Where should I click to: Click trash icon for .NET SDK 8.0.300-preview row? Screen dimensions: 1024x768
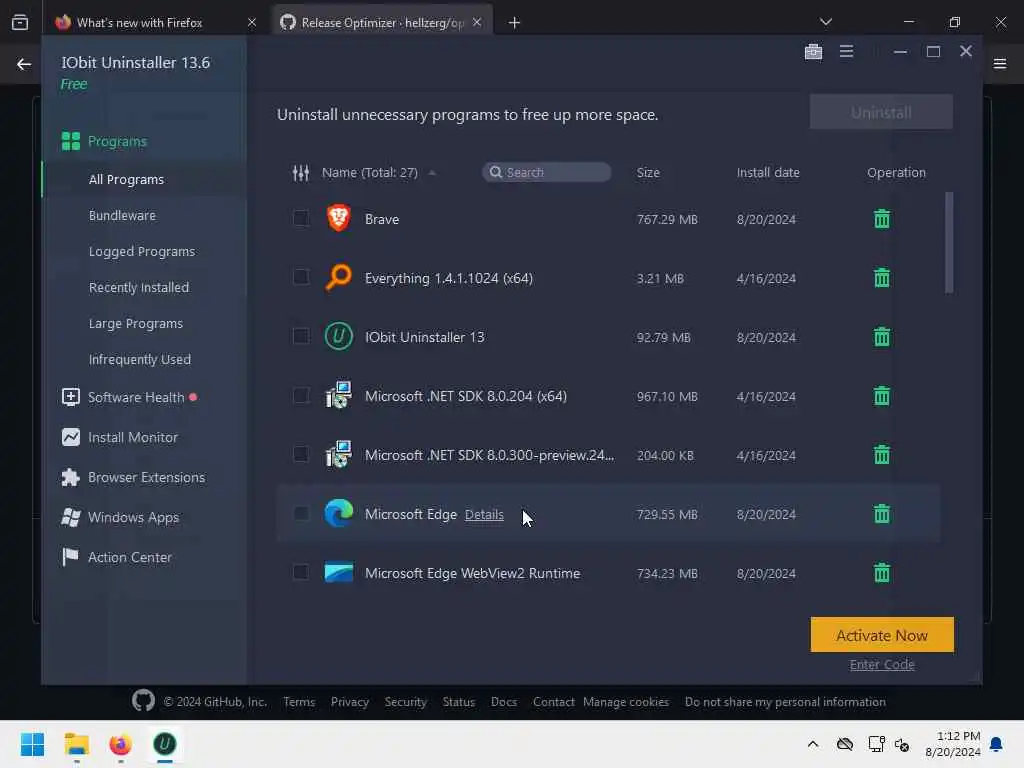[x=882, y=455]
